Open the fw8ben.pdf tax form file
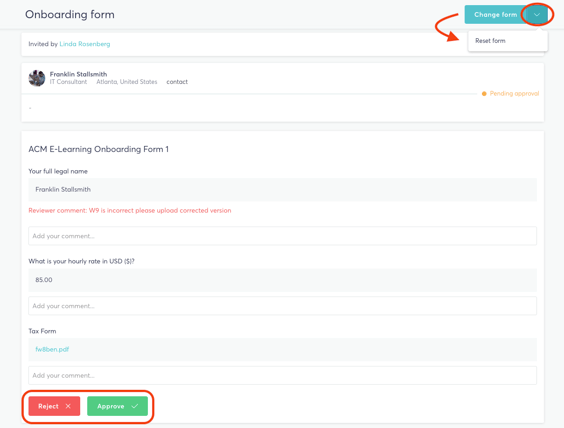Viewport: 564px width, 428px height. 52,349
